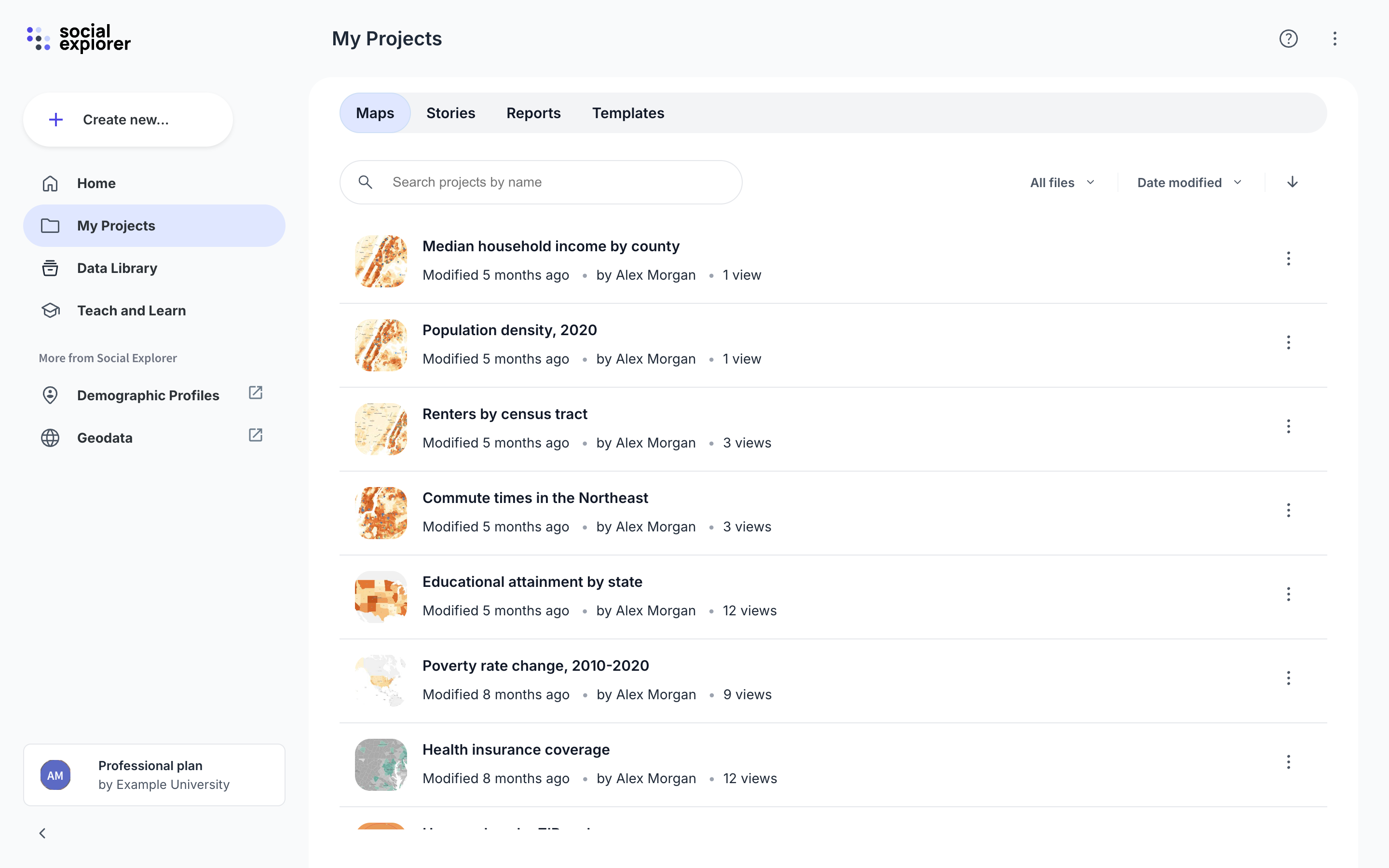Image resolution: width=1389 pixels, height=868 pixels.
Task: Expand the Date modified sort dropdown
Action: [x=1189, y=183]
